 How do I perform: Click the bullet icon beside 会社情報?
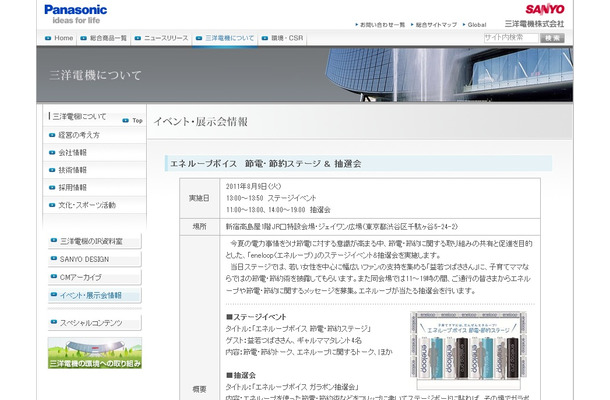52,153
